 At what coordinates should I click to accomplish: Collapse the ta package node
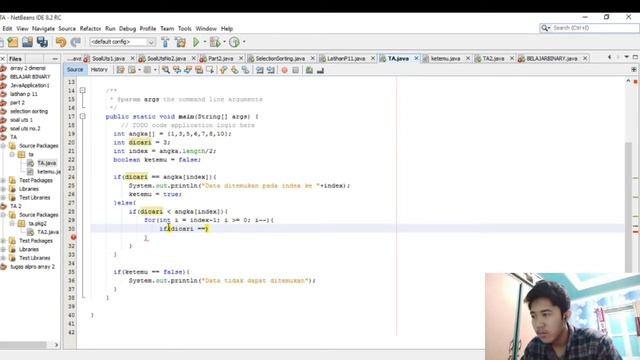(x=12, y=154)
